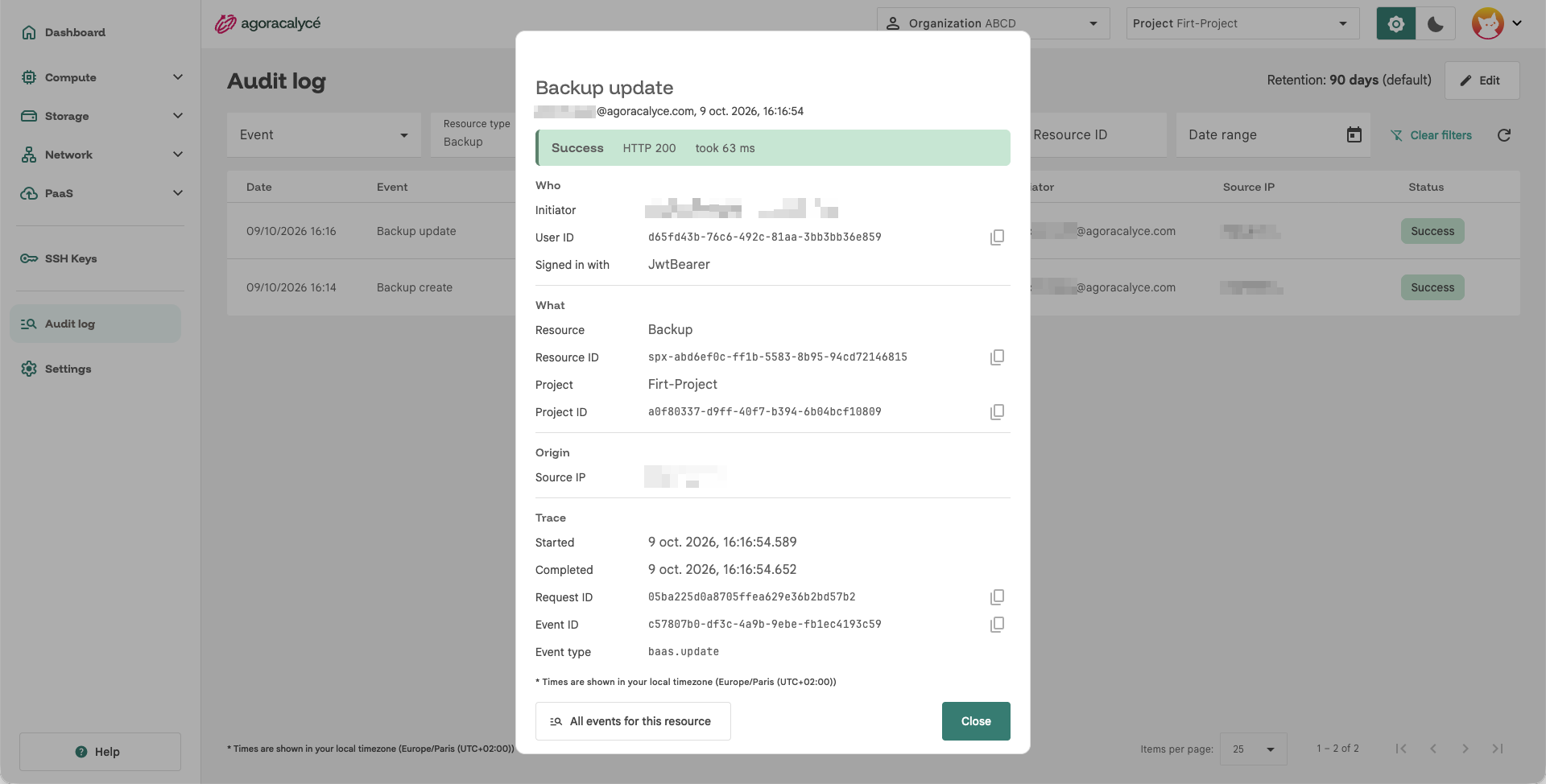This screenshot has height=784, width=1546.
Task: Click the Success status on Backup update row
Action: (1432, 231)
